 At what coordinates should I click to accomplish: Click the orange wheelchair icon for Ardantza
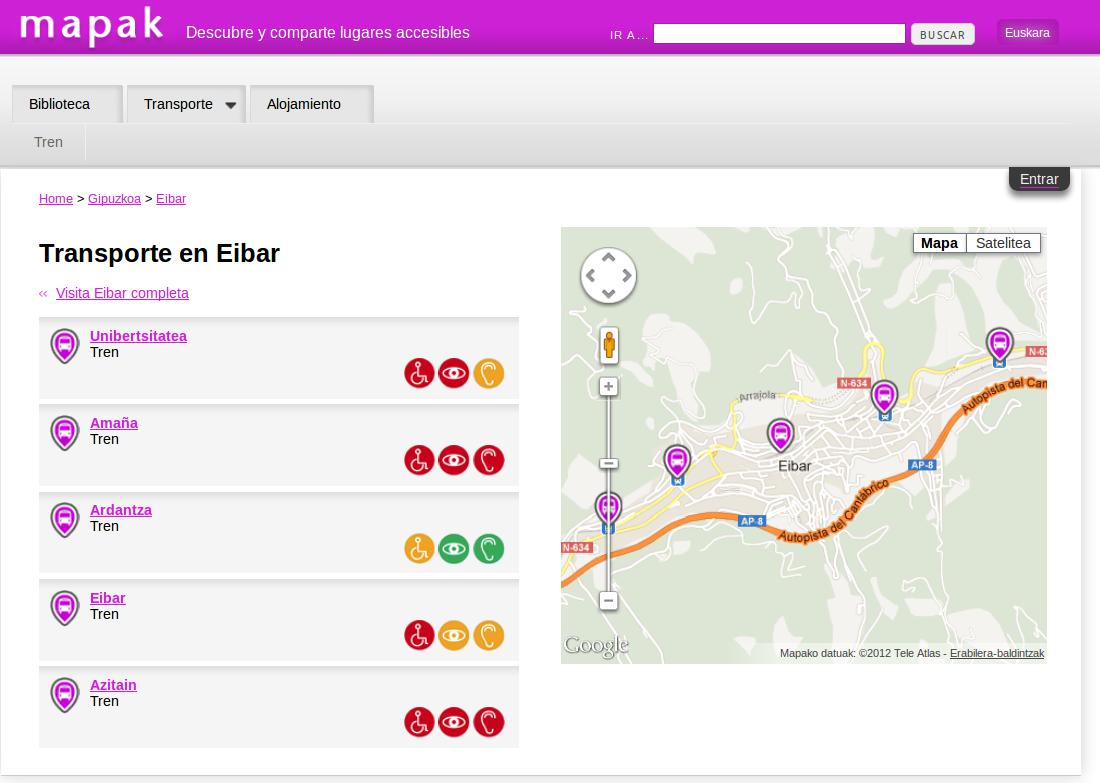419,548
